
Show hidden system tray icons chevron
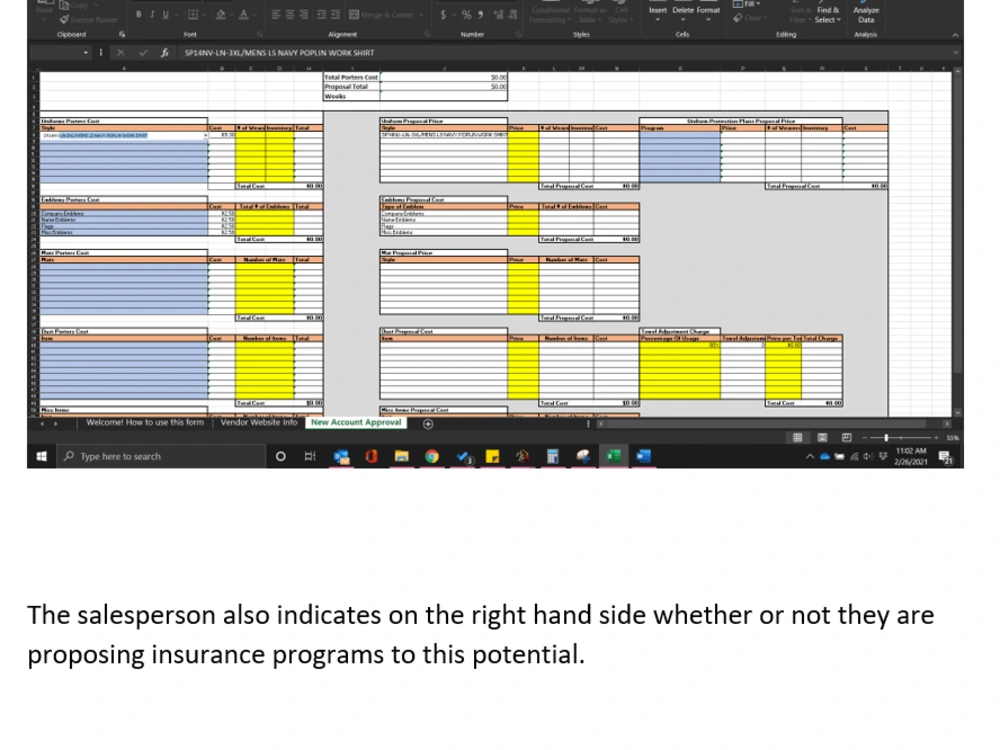click(810, 456)
